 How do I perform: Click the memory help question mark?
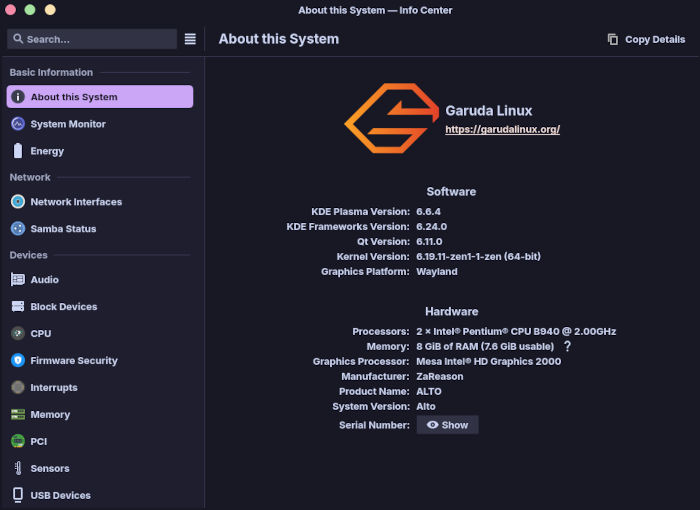567,346
